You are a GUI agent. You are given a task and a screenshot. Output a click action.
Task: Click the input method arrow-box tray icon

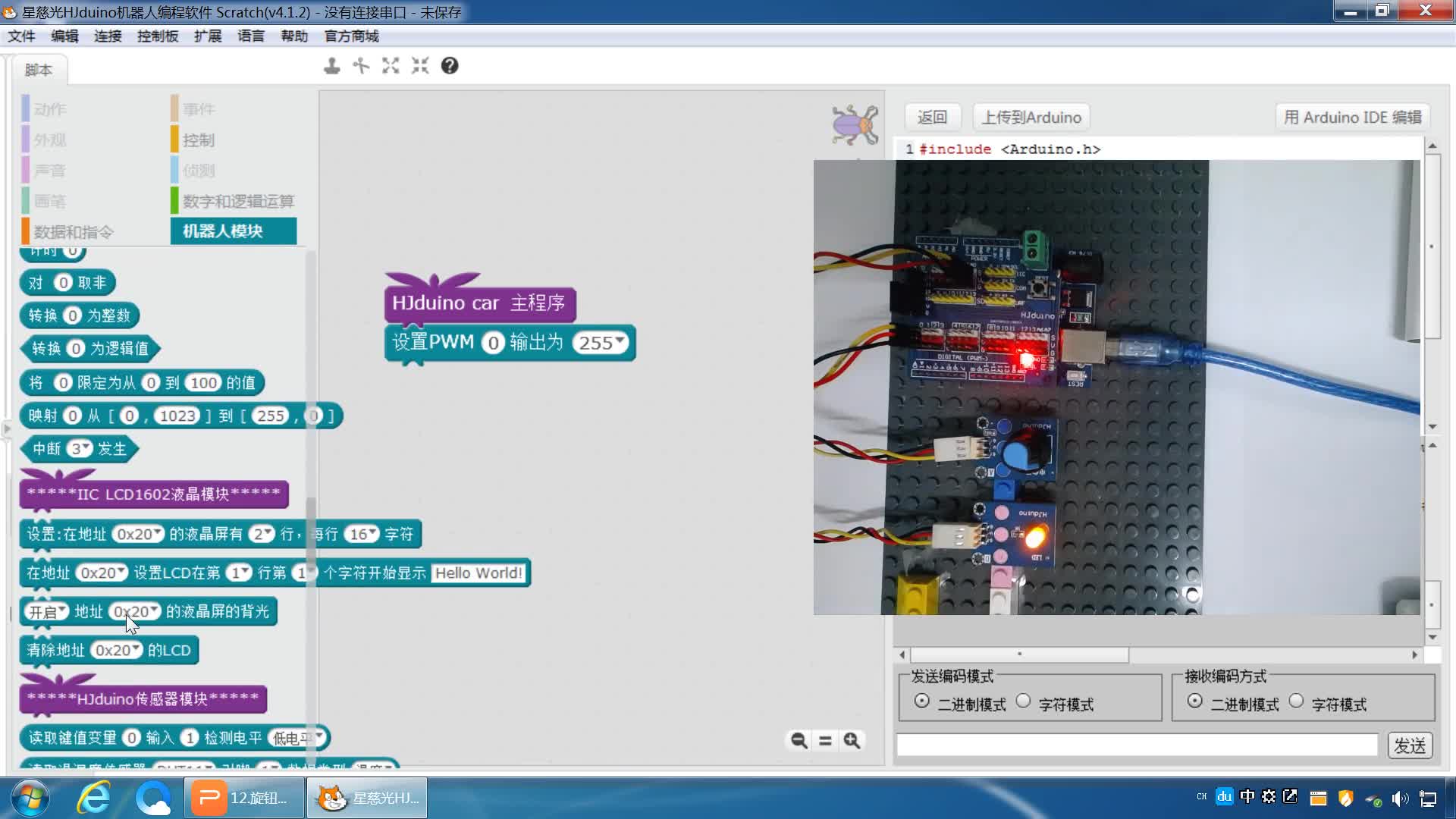1290,797
